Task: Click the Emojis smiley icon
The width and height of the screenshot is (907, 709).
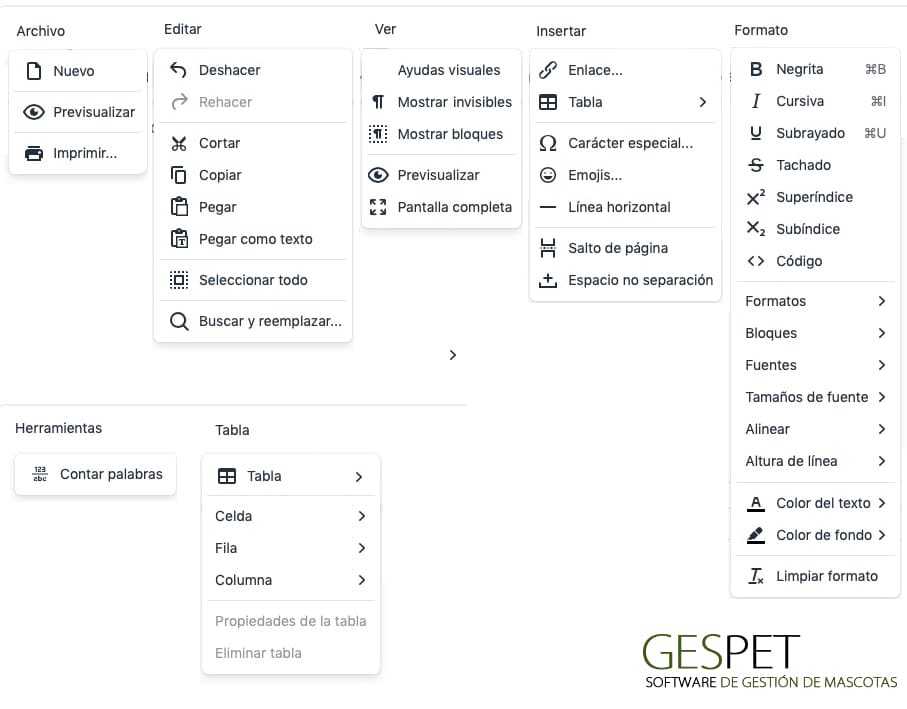Action: 548,175
